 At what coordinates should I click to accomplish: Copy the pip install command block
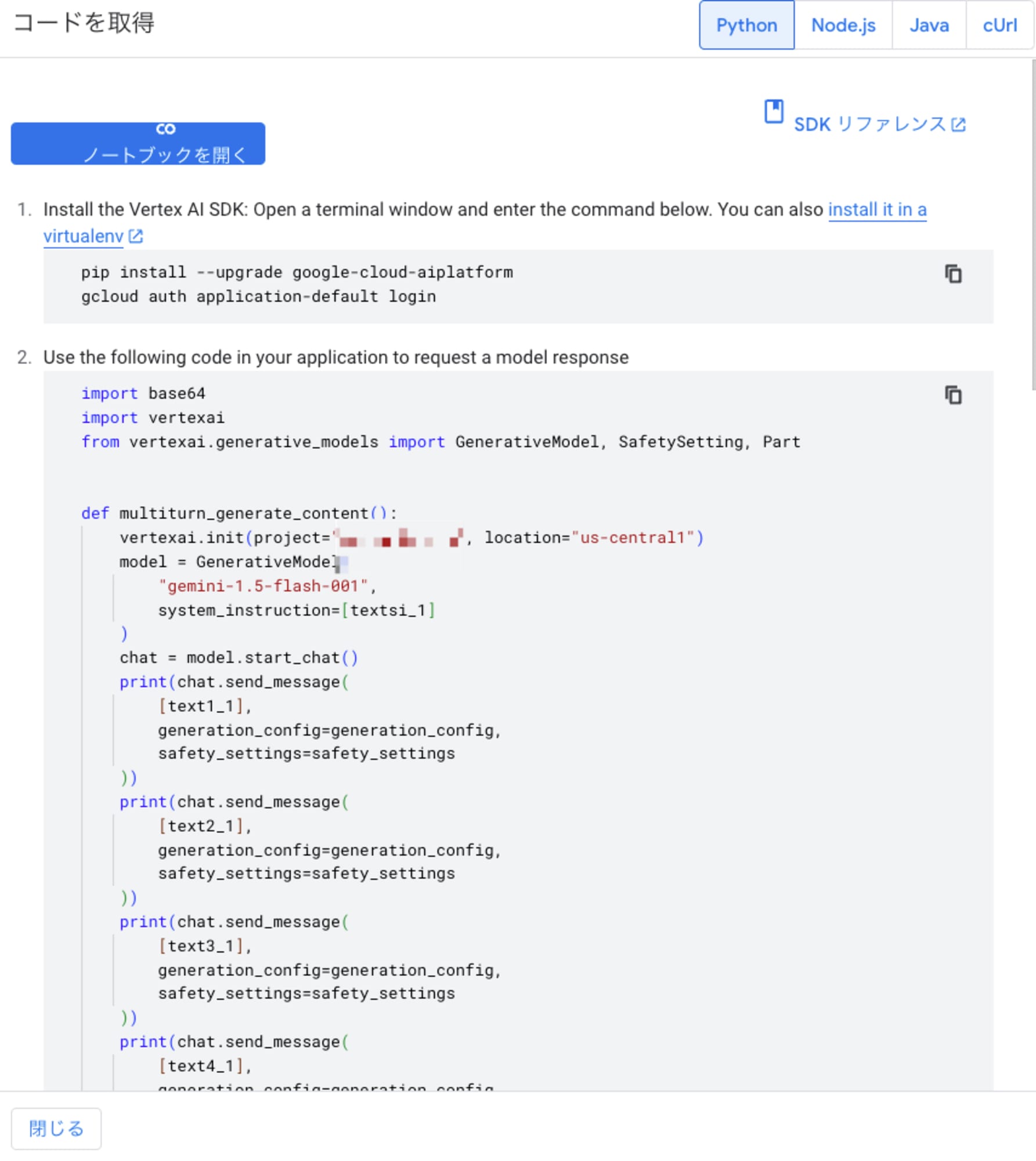(x=953, y=274)
